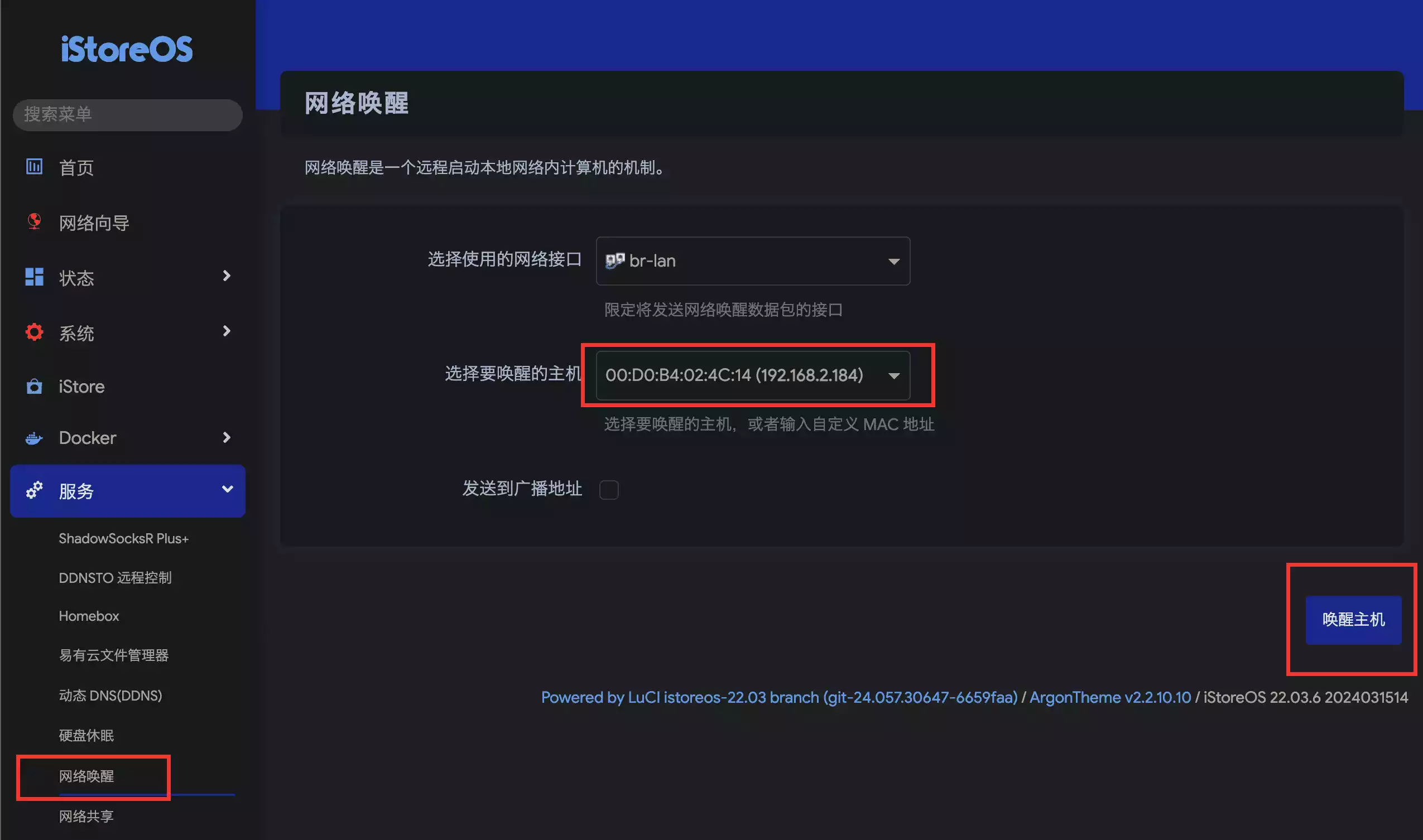1423x840 pixels.
Task: Click the home (首页) chart icon
Action: [34, 166]
